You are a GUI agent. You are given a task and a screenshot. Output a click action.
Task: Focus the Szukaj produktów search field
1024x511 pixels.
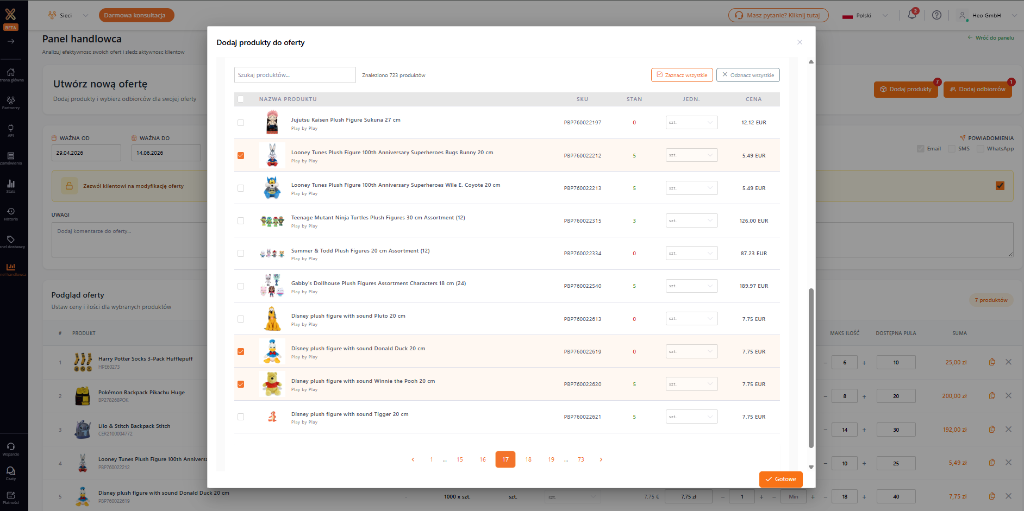tap(295, 75)
